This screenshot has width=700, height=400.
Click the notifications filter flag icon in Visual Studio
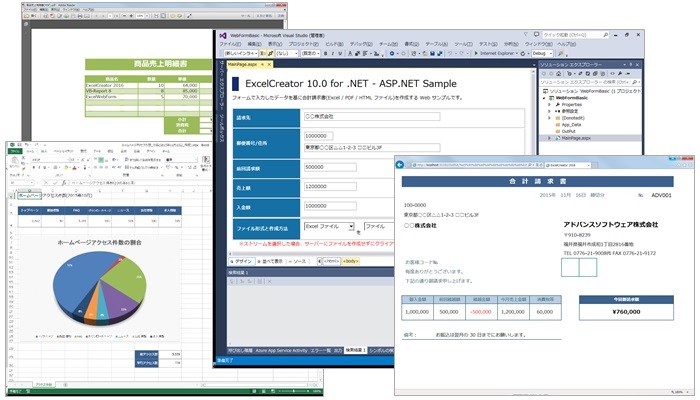pyautogui.click(x=525, y=34)
